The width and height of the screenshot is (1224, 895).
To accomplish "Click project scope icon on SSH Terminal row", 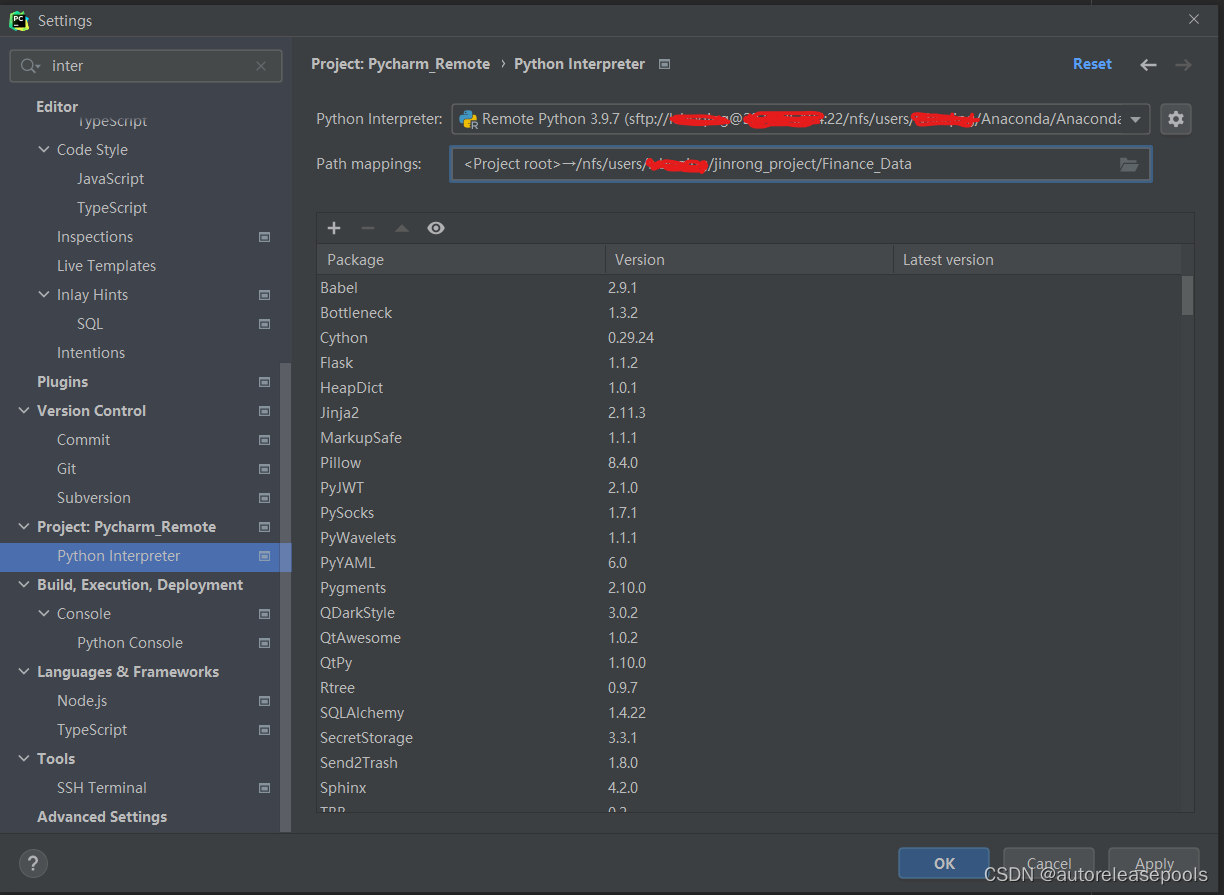I will coord(265,788).
